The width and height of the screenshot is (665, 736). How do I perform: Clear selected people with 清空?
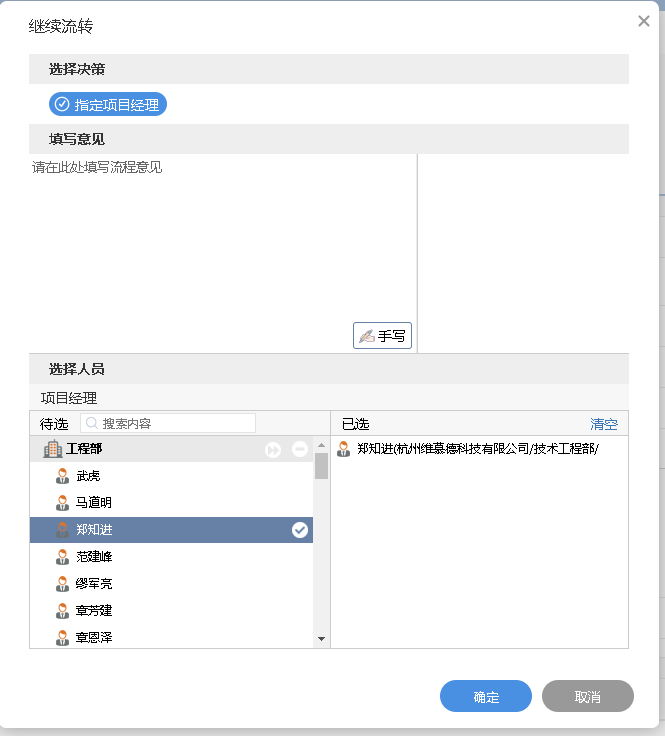[604, 424]
